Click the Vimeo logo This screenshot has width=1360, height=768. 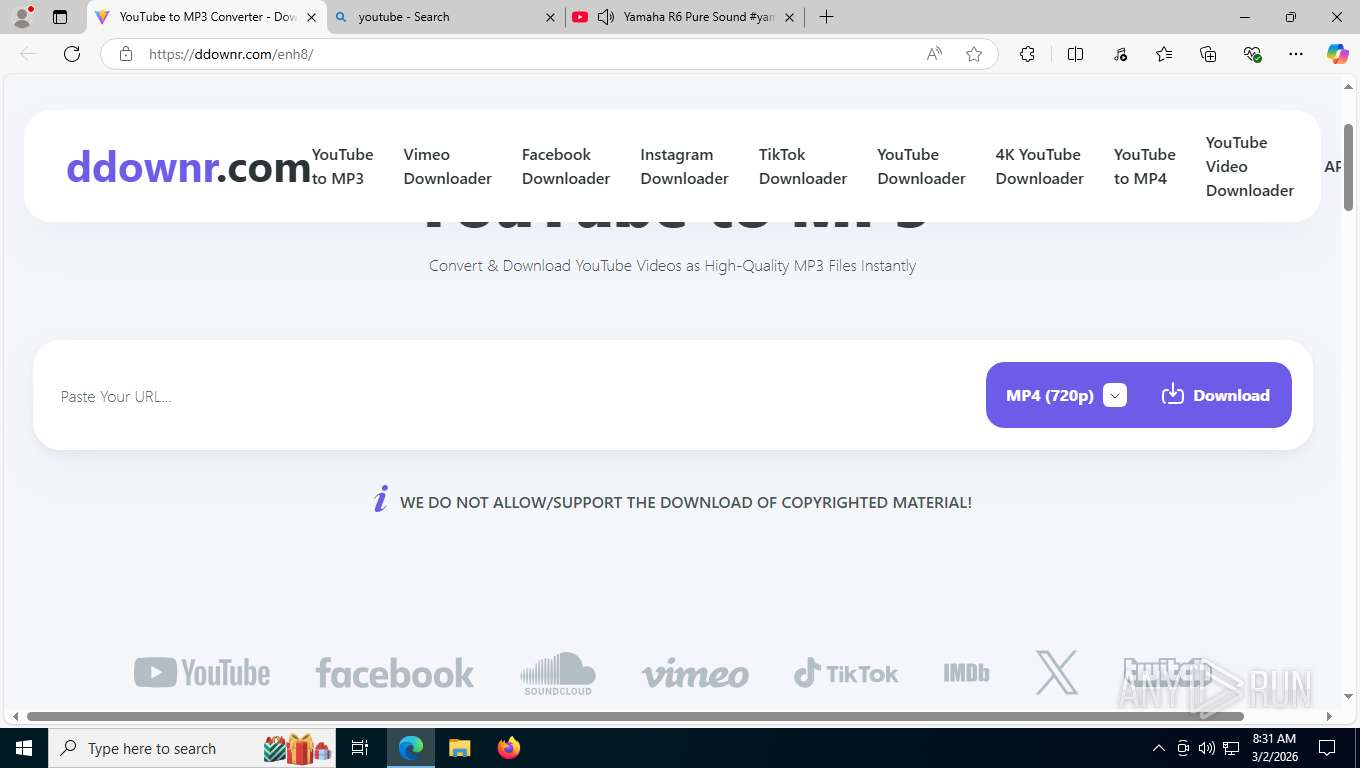point(695,674)
